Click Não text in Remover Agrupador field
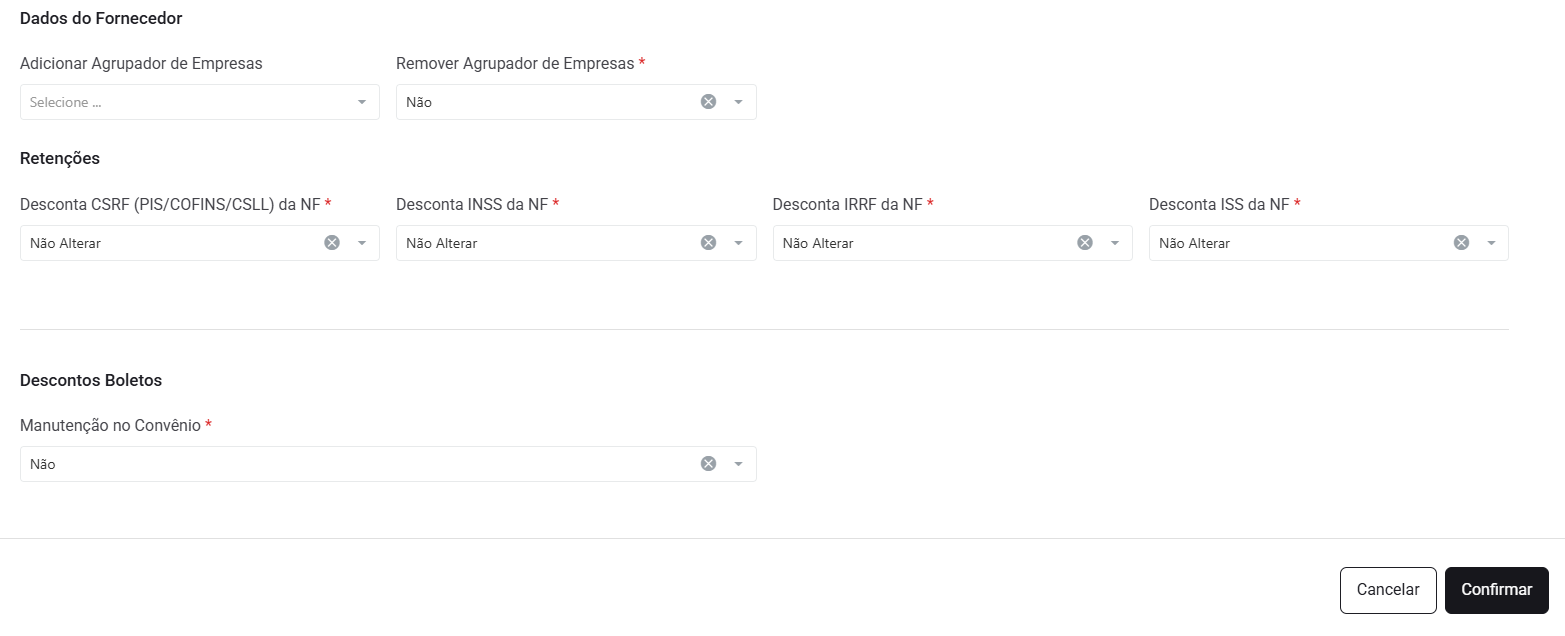Viewport: 1565px width, 636px height. [419, 102]
